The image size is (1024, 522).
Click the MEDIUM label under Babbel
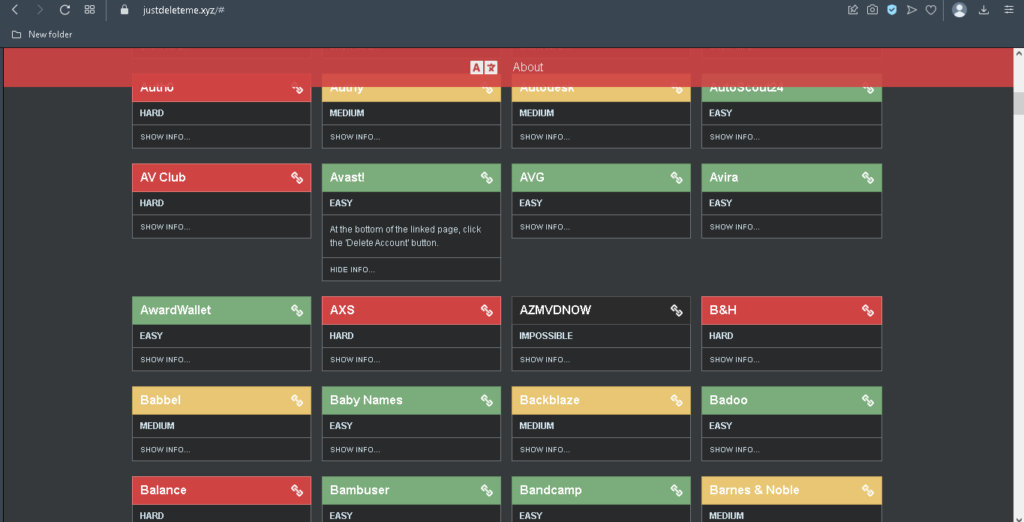(157, 426)
